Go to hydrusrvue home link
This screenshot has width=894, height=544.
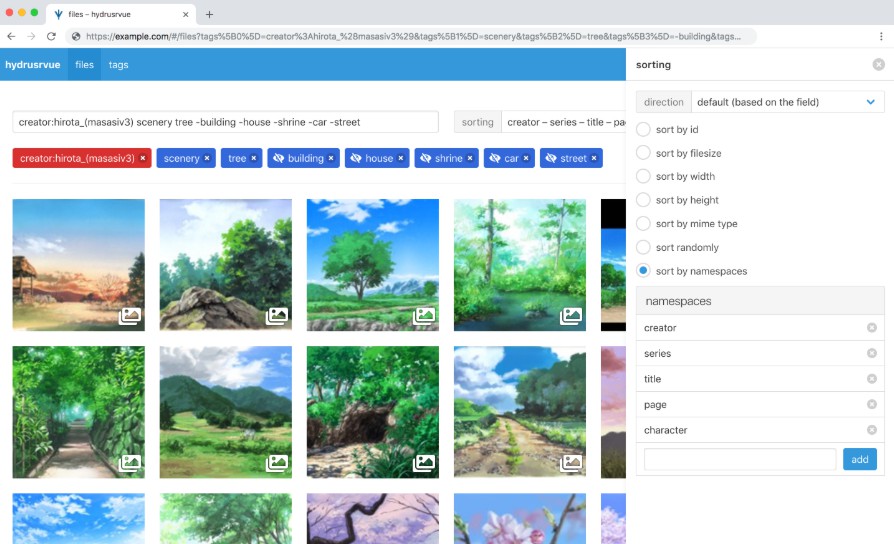coord(33,65)
